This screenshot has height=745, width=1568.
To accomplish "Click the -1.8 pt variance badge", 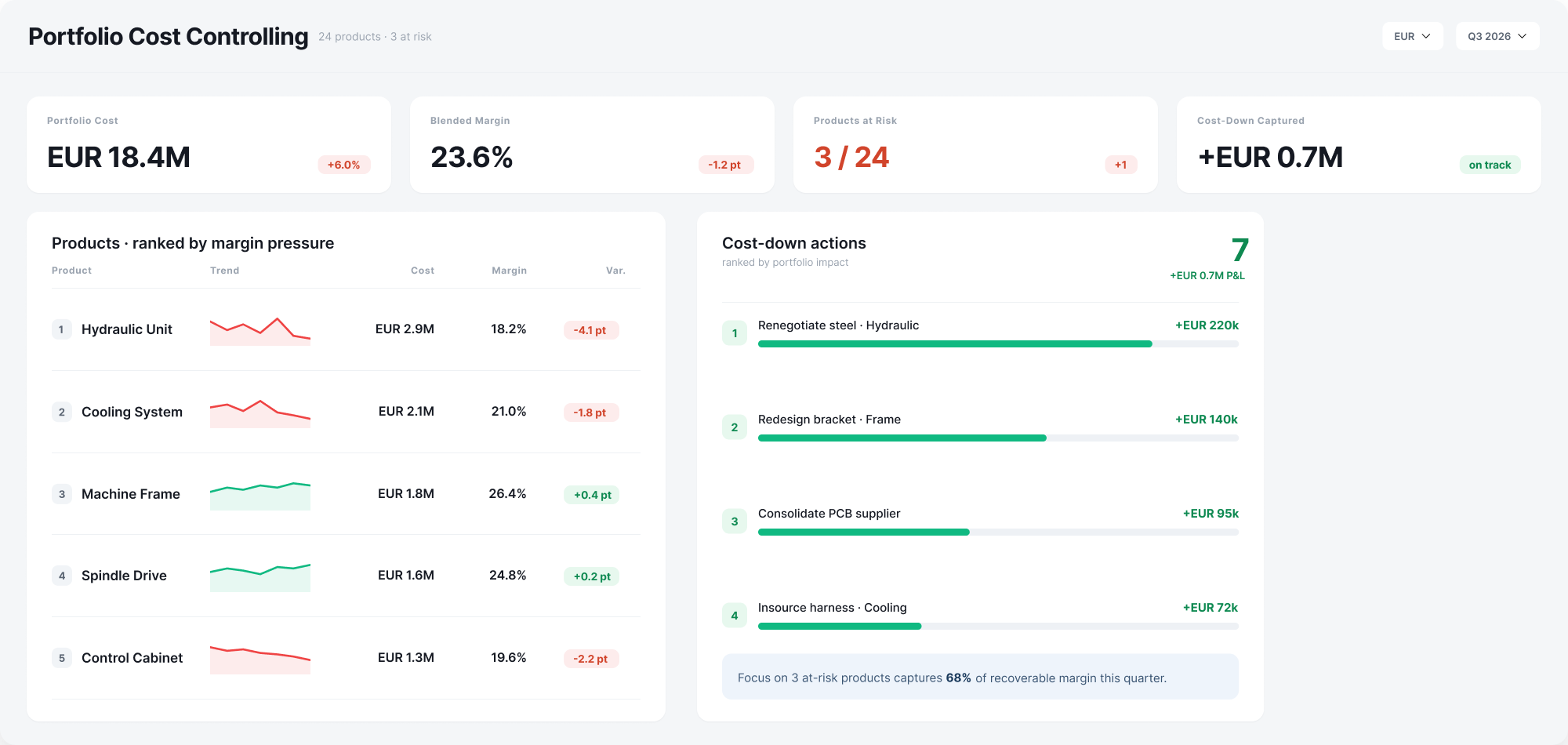I will (590, 412).
